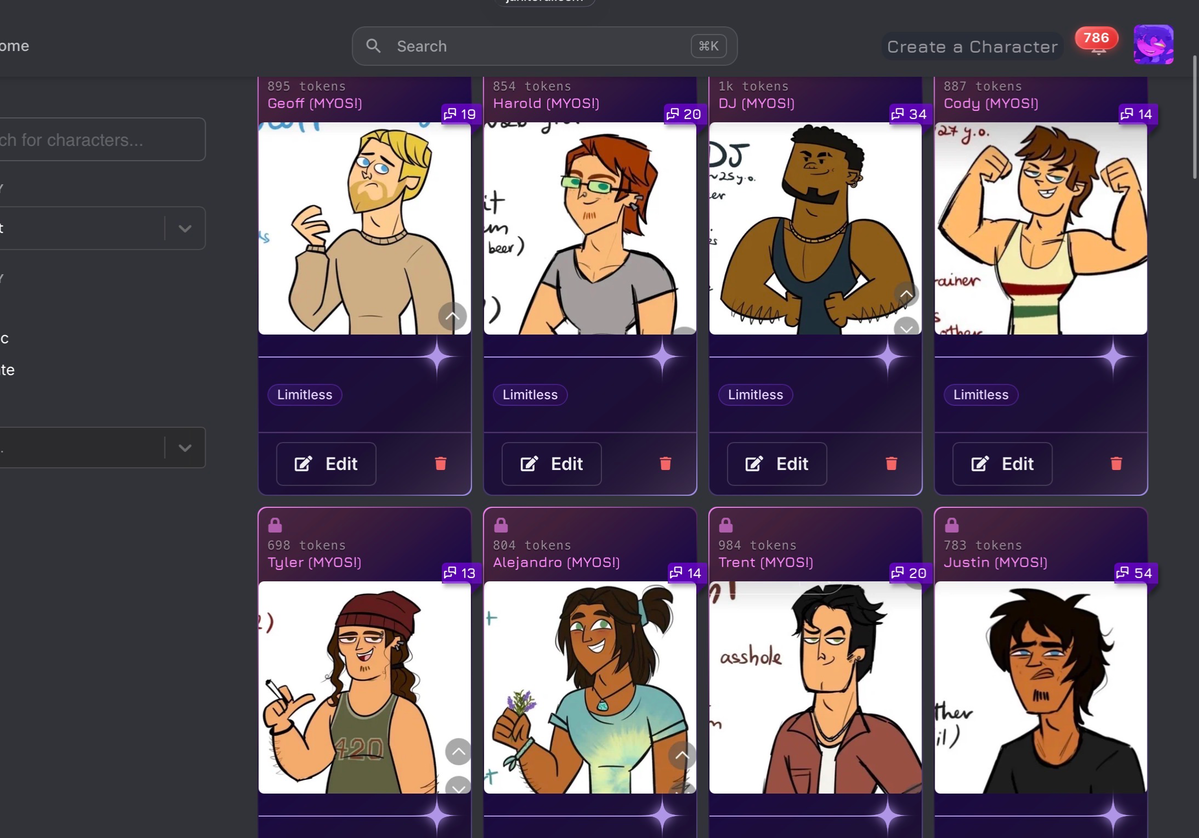1199x838 pixels.
Task: Focus the sidebar search for characters field
Action: click(x=102, y=139)
